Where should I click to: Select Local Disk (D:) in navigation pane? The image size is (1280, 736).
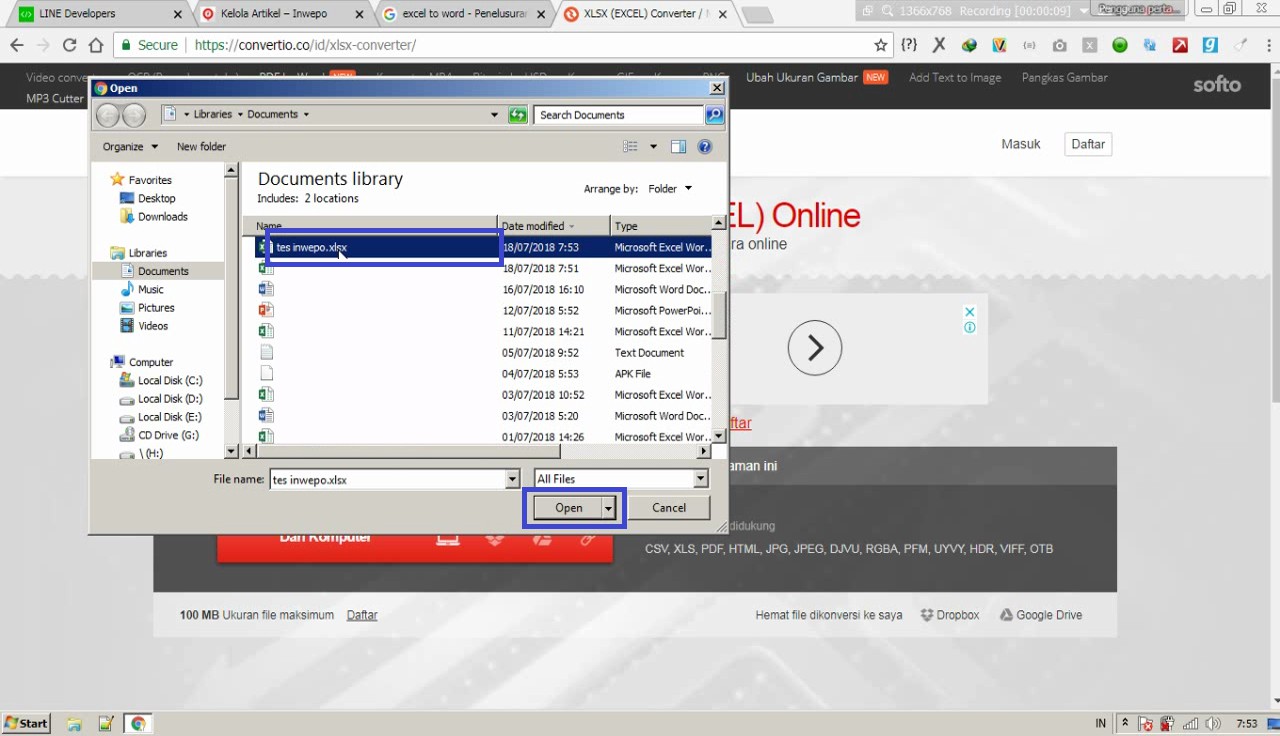(x=161, y=398)
